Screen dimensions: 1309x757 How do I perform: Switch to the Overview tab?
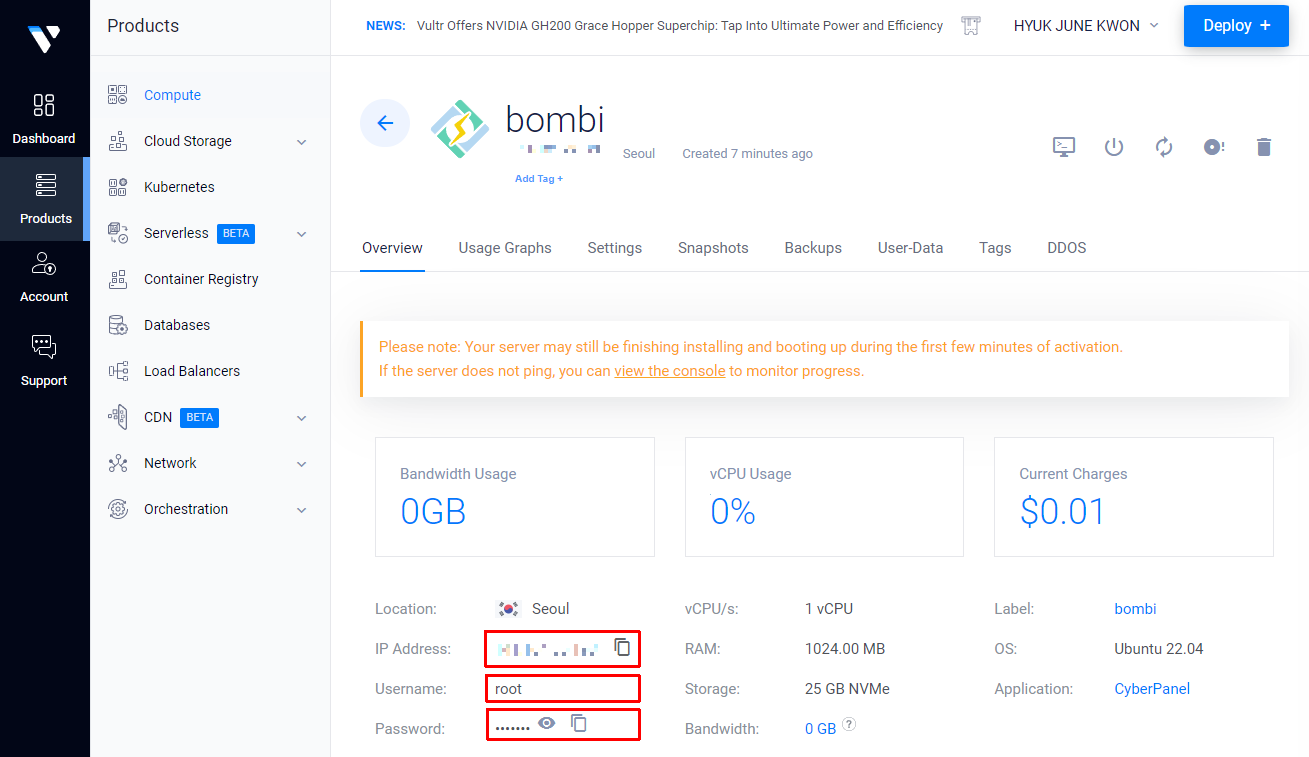tap(392, 248)
